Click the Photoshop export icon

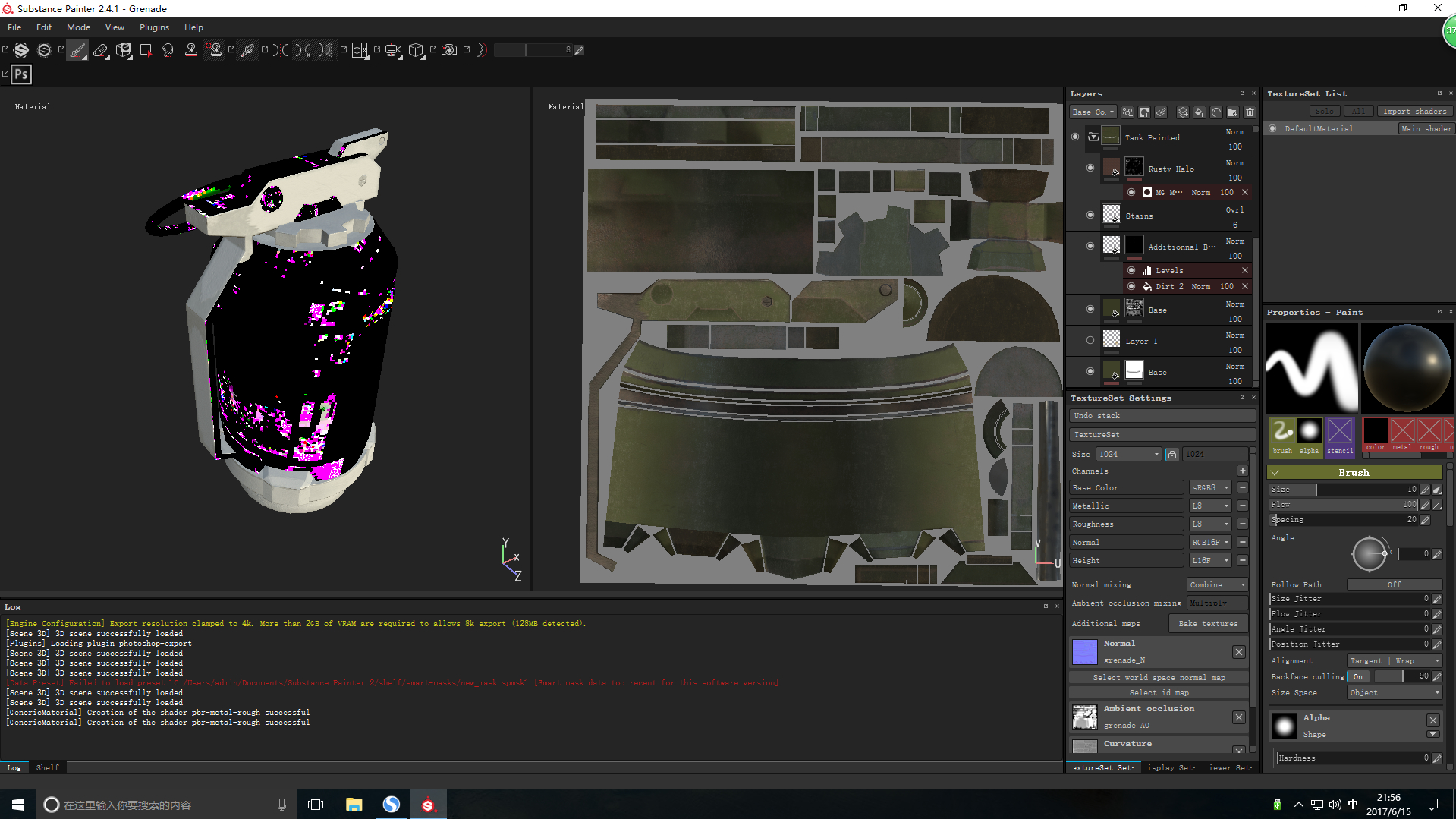[x=21, y=74]
